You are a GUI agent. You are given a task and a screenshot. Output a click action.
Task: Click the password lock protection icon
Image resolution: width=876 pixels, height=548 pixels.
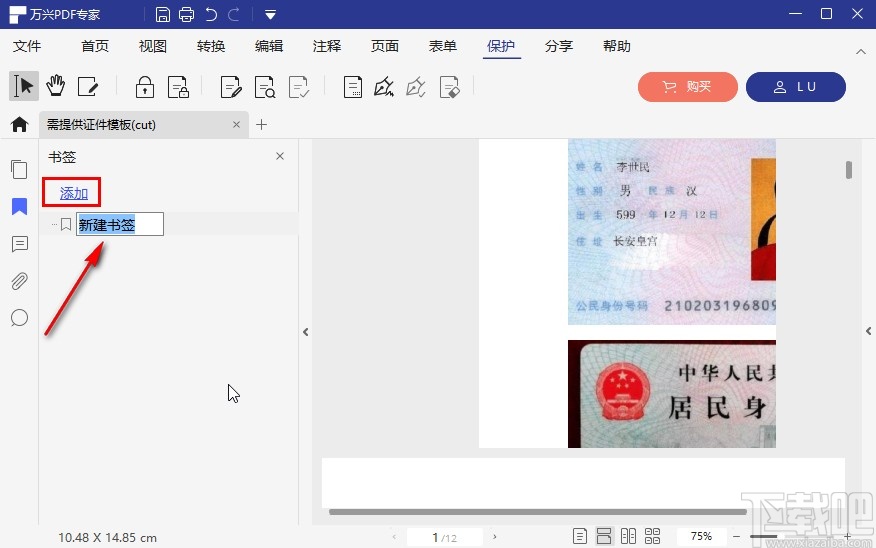click(145, 87)
